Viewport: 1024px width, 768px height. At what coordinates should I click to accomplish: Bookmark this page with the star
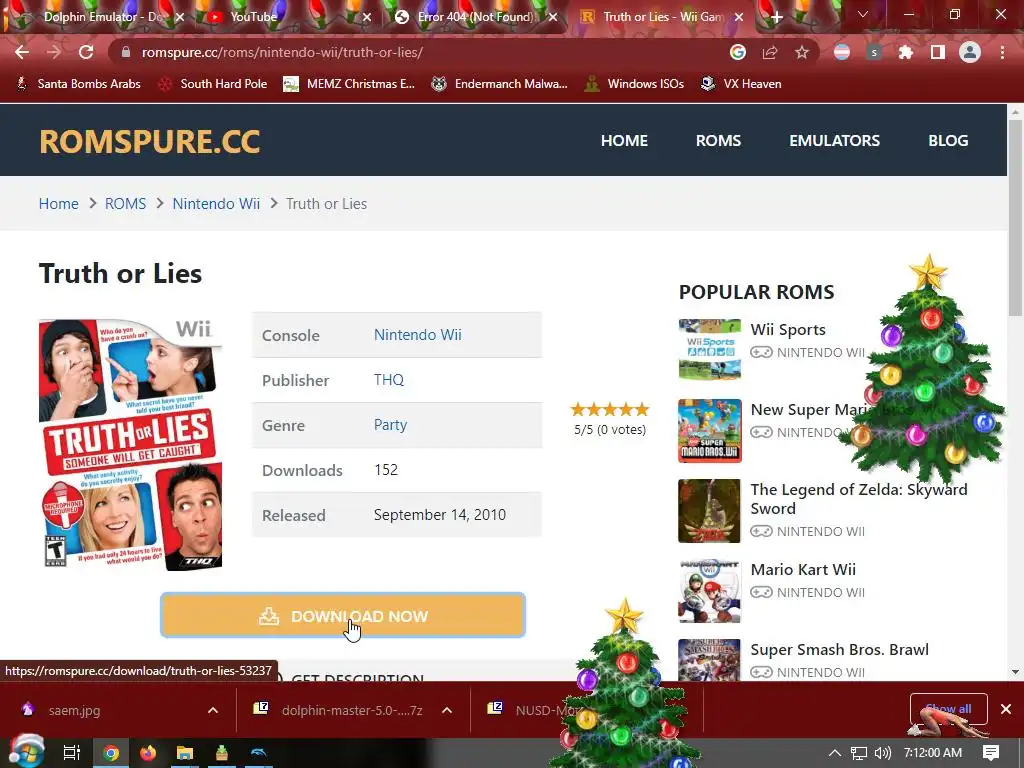coord(802,52)
